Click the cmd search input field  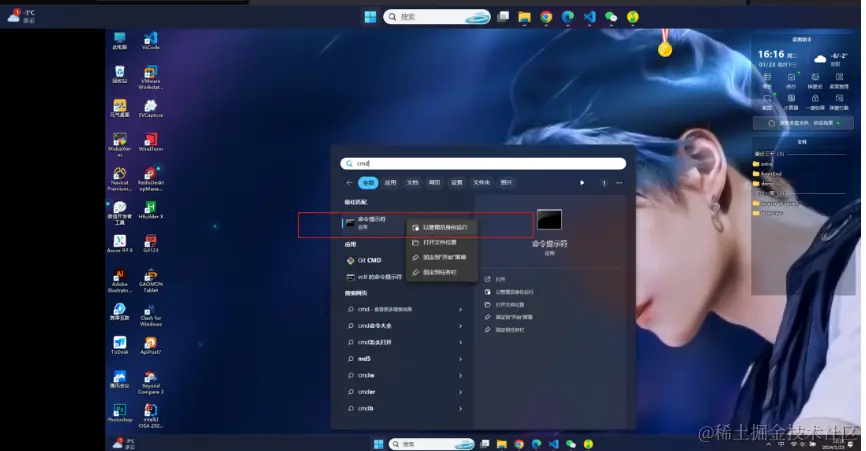(x=483, y=163)
